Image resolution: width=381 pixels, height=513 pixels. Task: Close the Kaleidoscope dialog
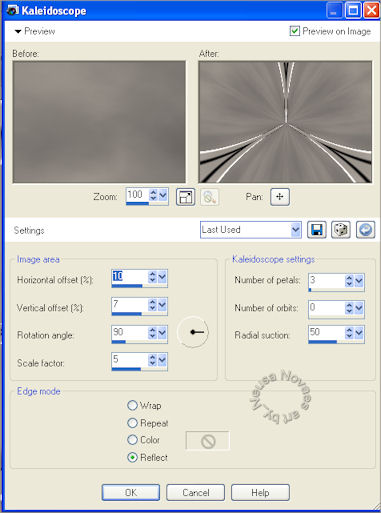[371, 11]
